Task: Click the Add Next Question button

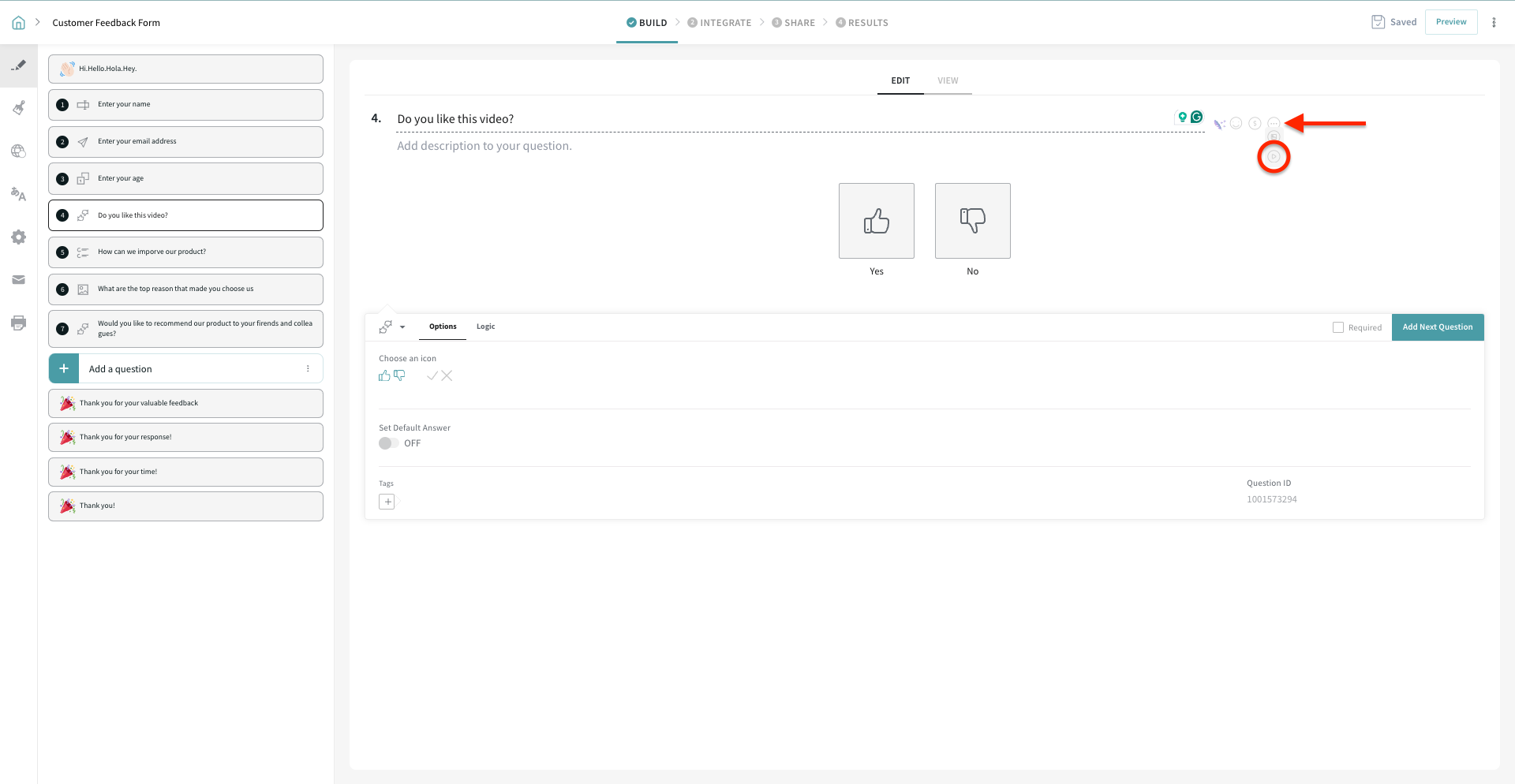Action: [x=1438, y=327]
